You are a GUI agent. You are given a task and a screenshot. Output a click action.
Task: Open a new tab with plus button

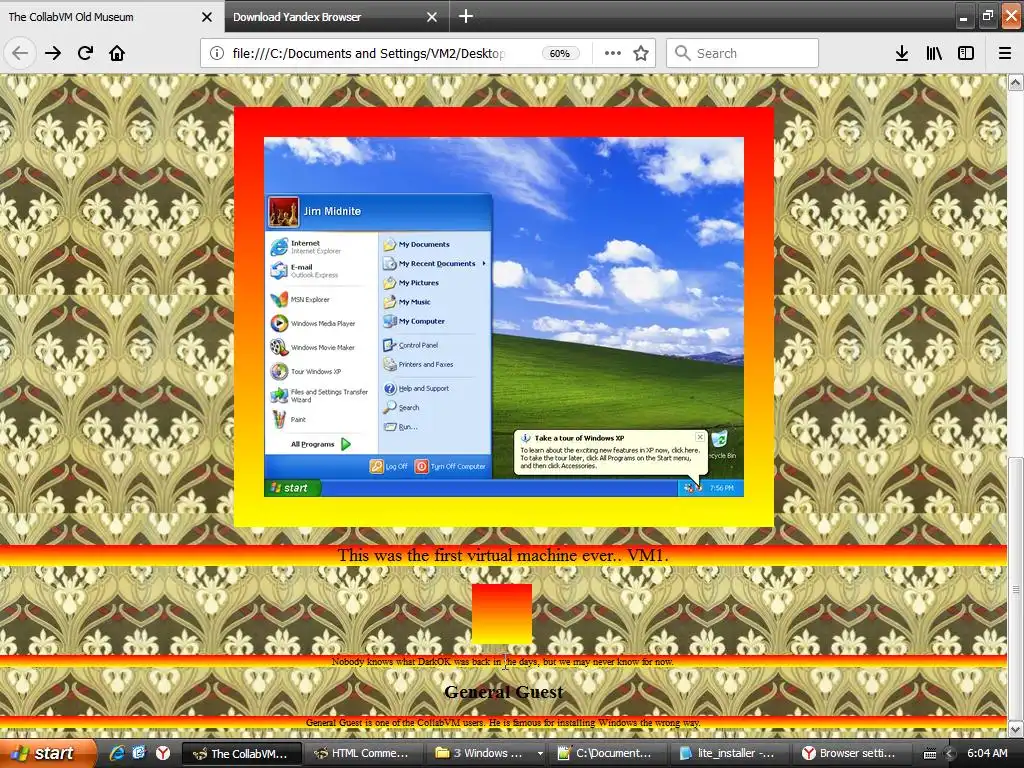(466, 16)
